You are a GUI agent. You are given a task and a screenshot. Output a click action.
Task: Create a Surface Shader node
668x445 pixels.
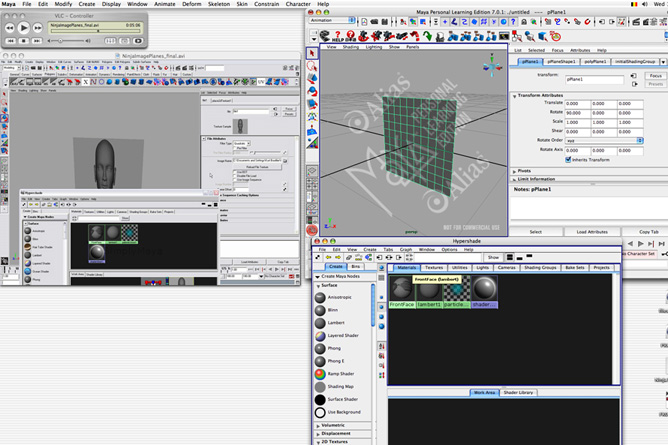pos(337,399)
